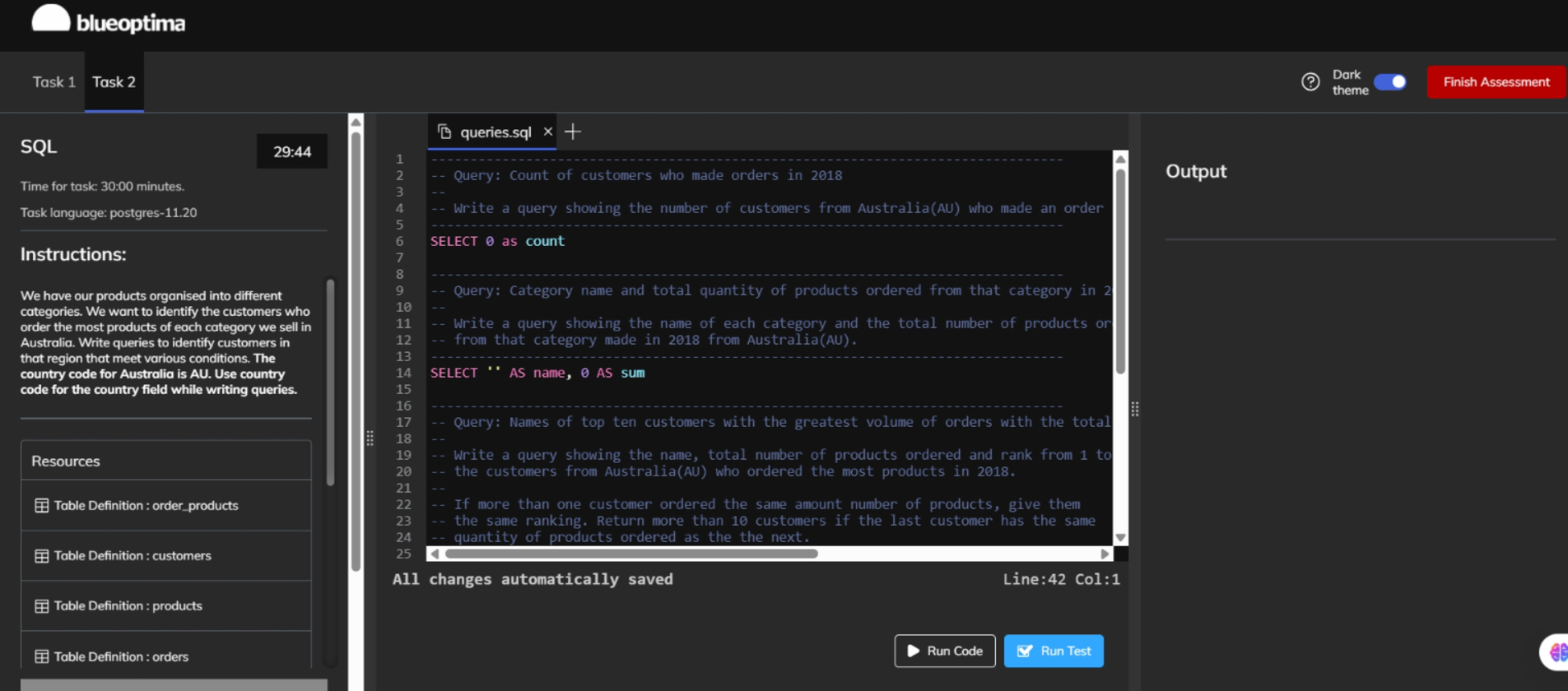The image size is (1568, 691).
Task: Click comment 'Query: Category name and total quantity'
Action: [770, 290]
